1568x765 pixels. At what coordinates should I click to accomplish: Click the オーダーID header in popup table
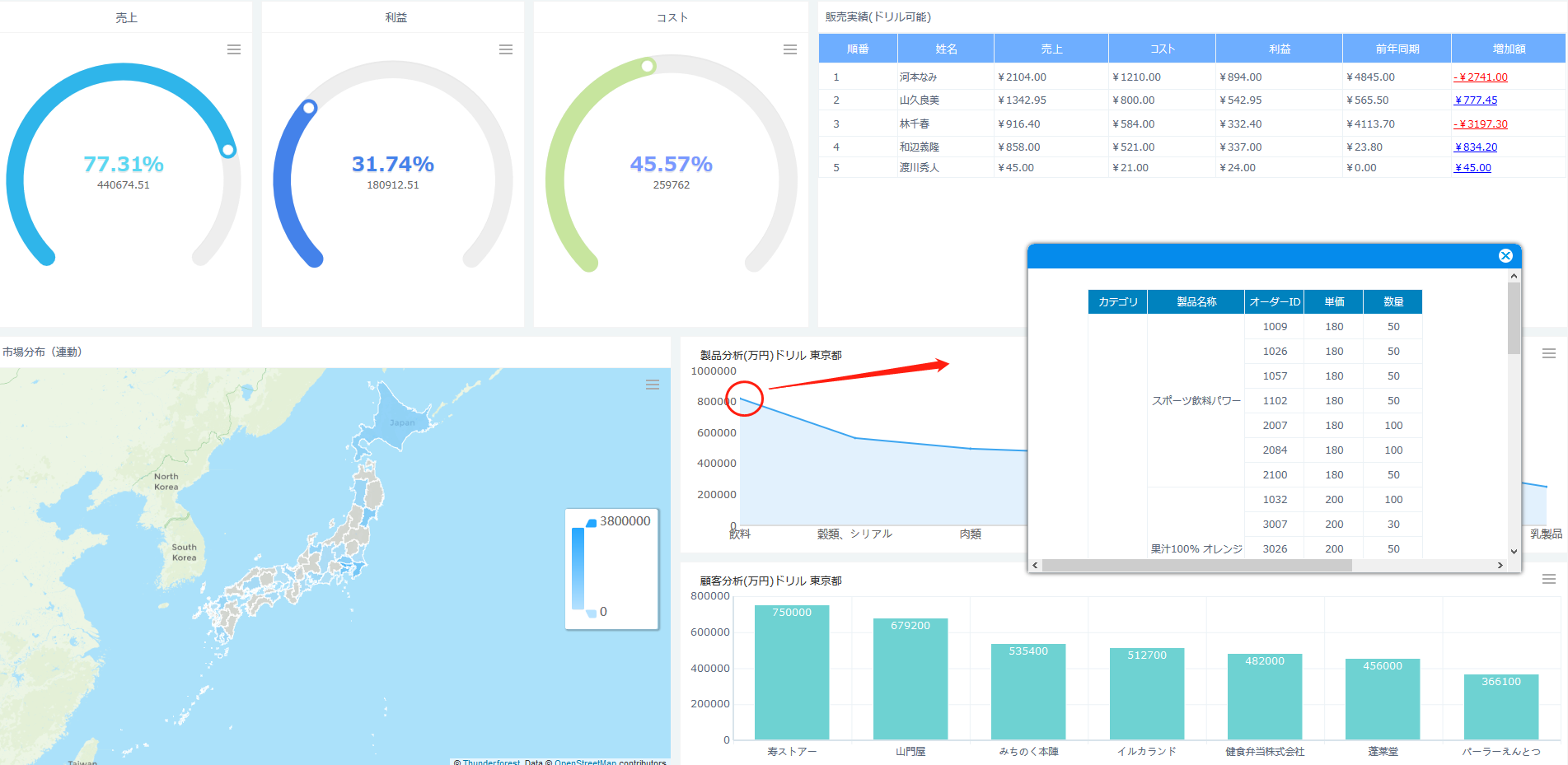(x=1275, y=302)
